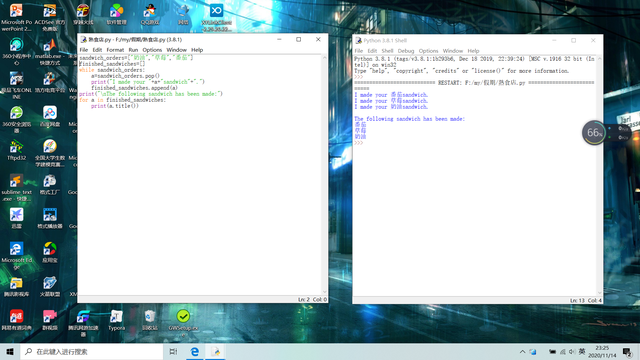Click the "finished_sandwiches.append(a)" code line
The image size is (640, 360).
[x=134, y=88]
